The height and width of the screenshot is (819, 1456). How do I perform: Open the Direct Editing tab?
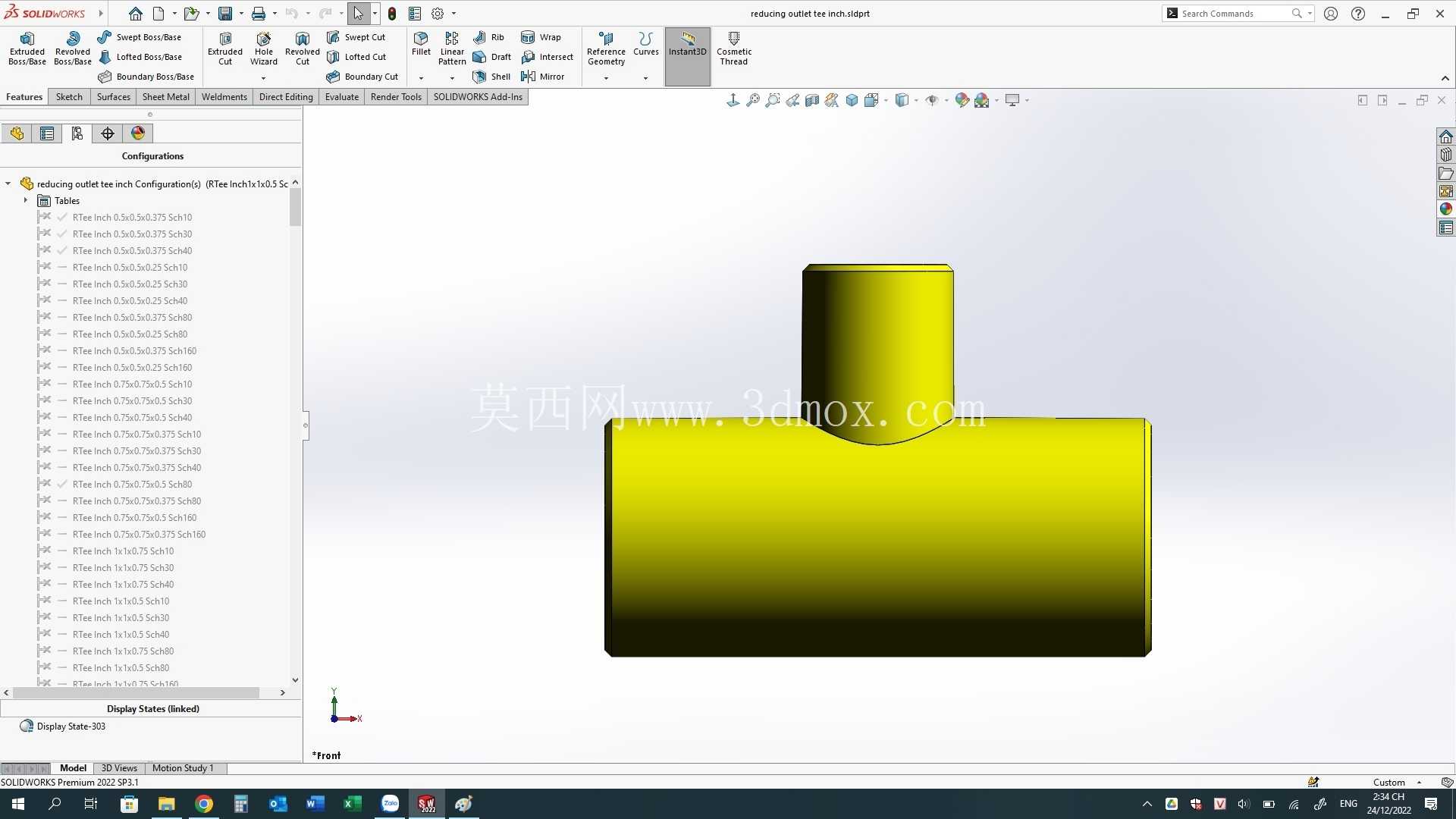pos(286,97)
